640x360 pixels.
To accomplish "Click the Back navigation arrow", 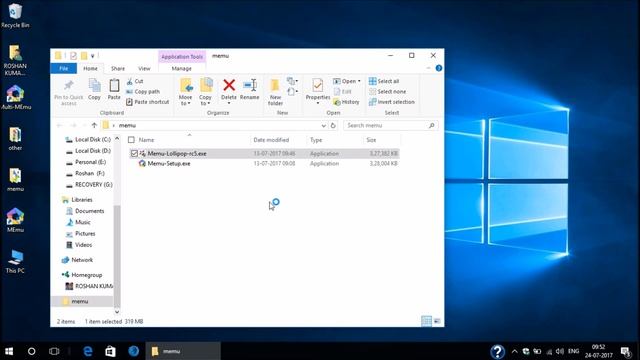I will pos(60,125).
